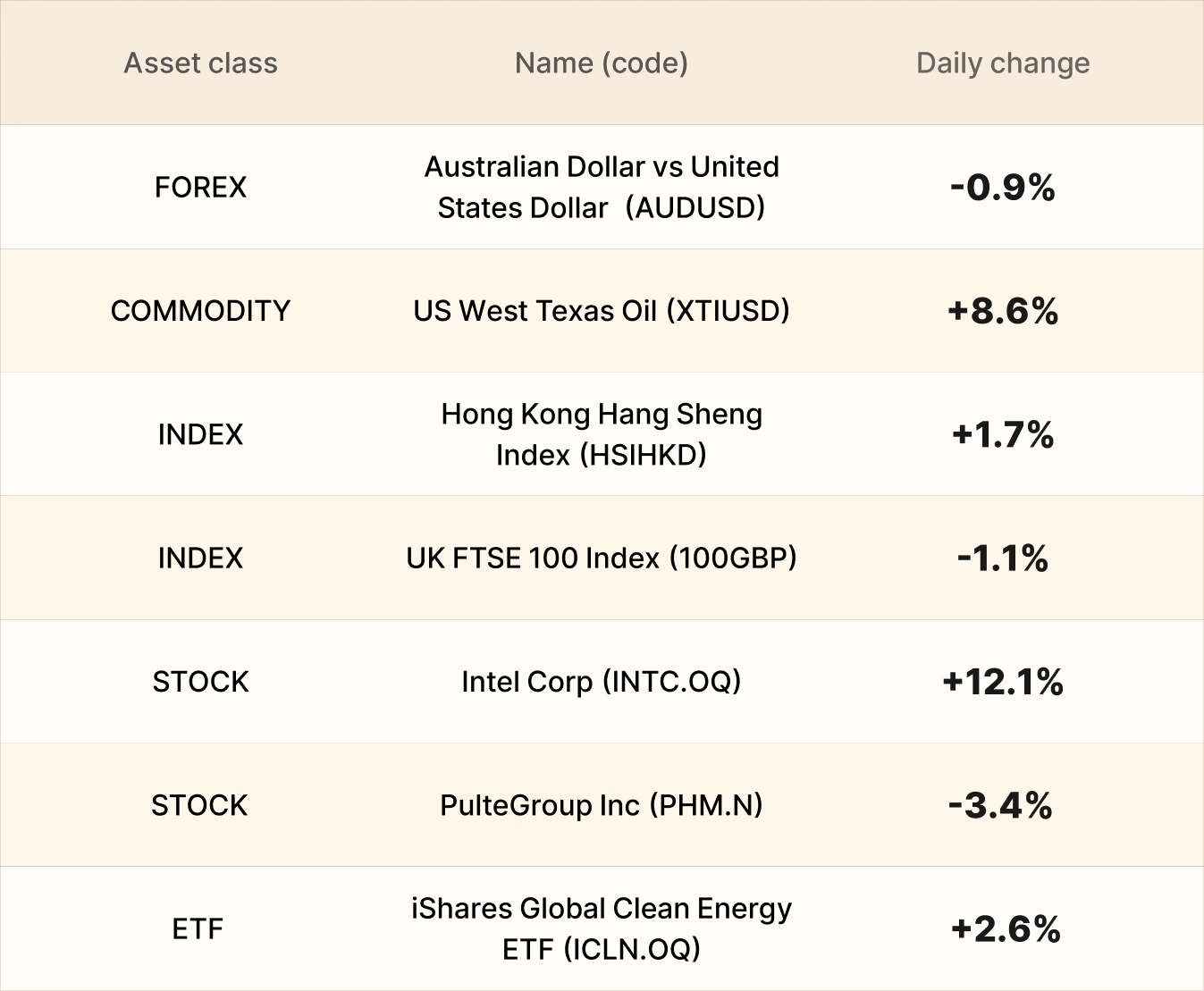
Task: Select the FOREX asset class cell
Action: pyautogui.click(x=200, y=187)
